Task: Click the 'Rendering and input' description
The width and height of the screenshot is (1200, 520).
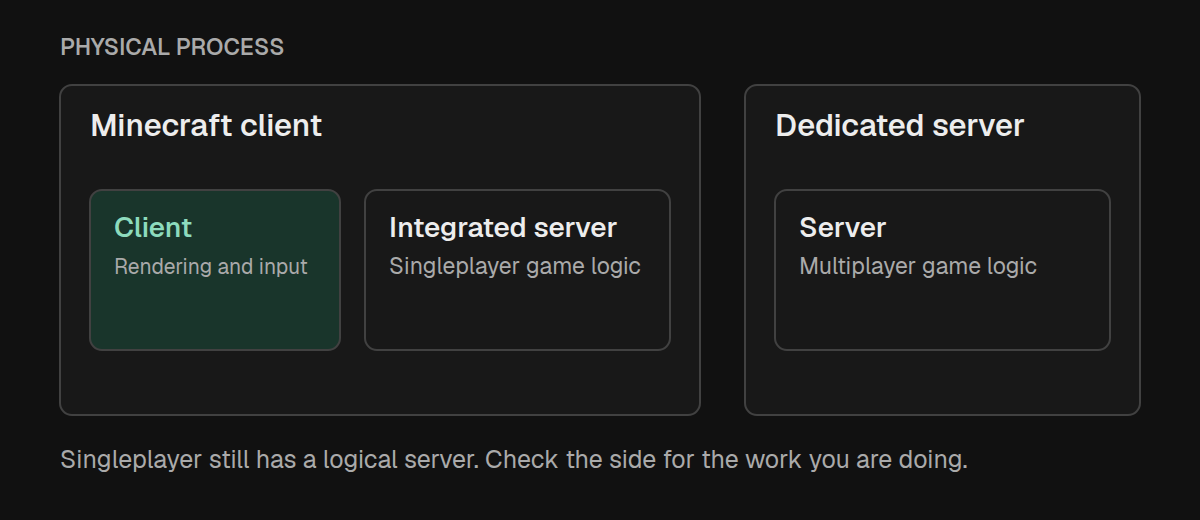Action: (x=211, y=267)
